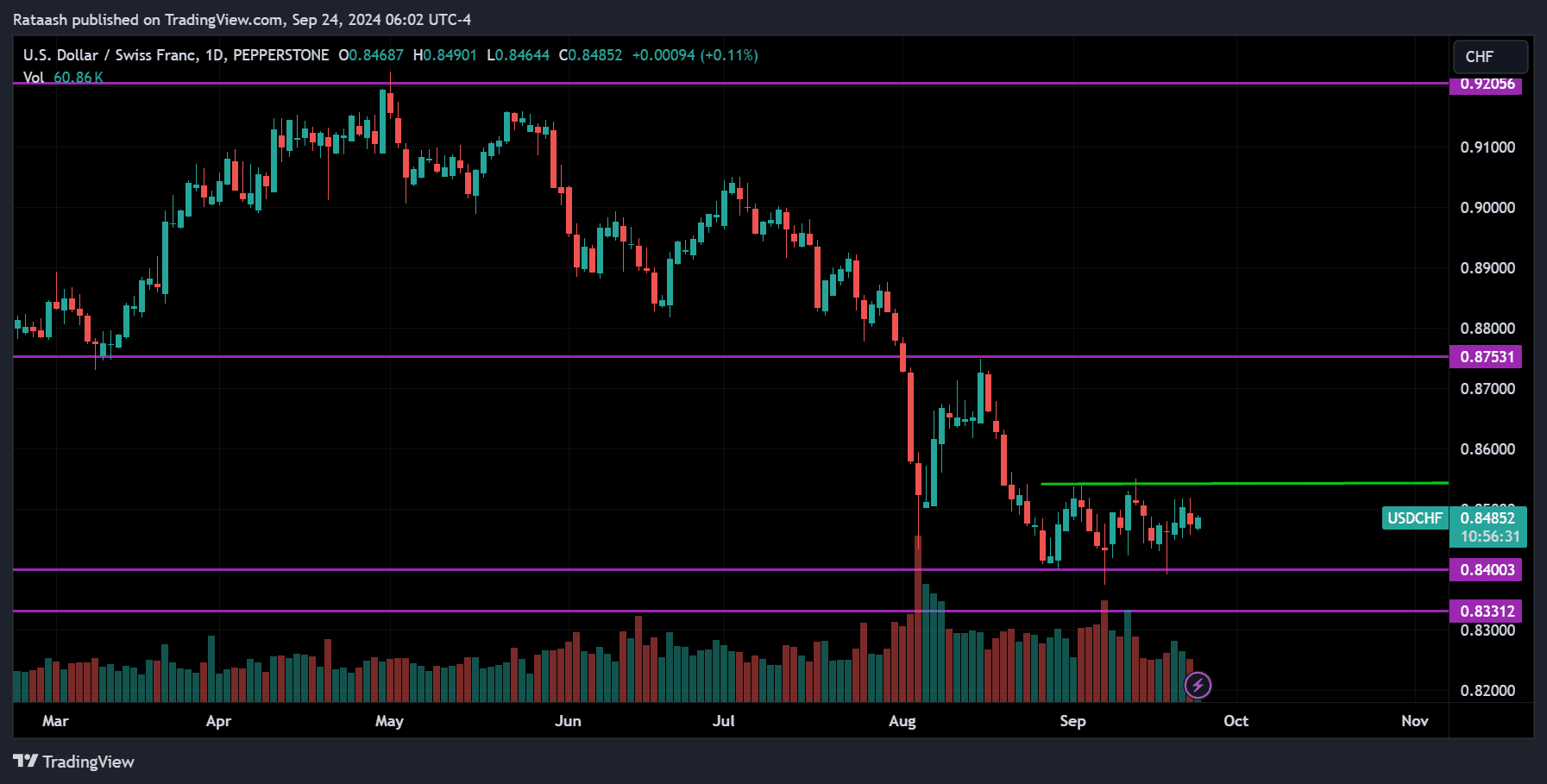
Task: Click the Rataash published header text
Action: pos(242,19)
